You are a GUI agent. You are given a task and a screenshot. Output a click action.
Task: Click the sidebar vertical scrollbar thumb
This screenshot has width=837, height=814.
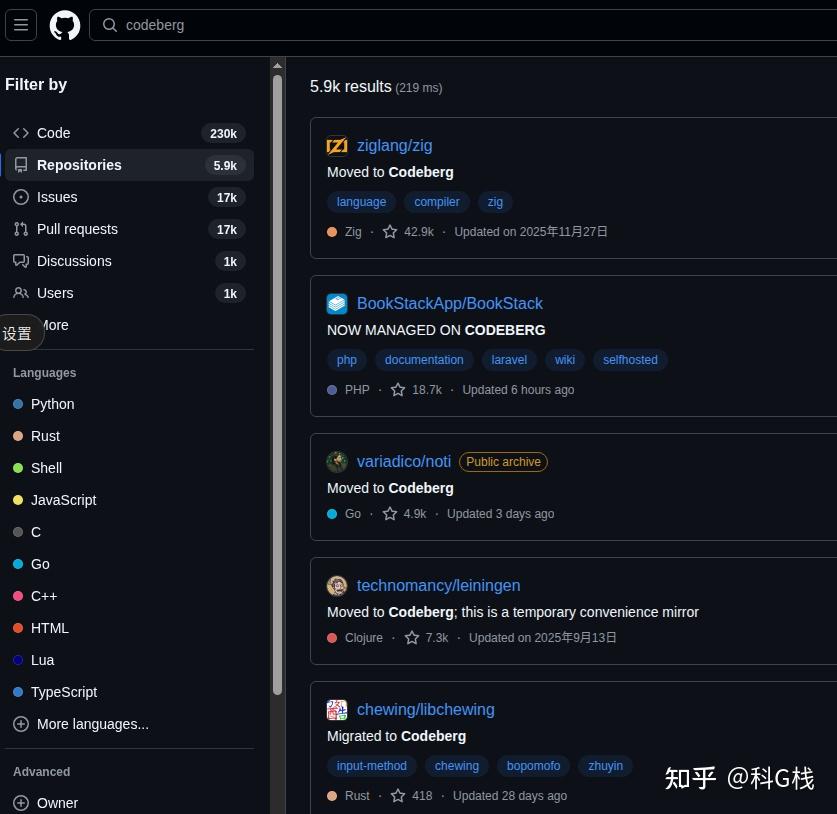(x=277, y=384)
